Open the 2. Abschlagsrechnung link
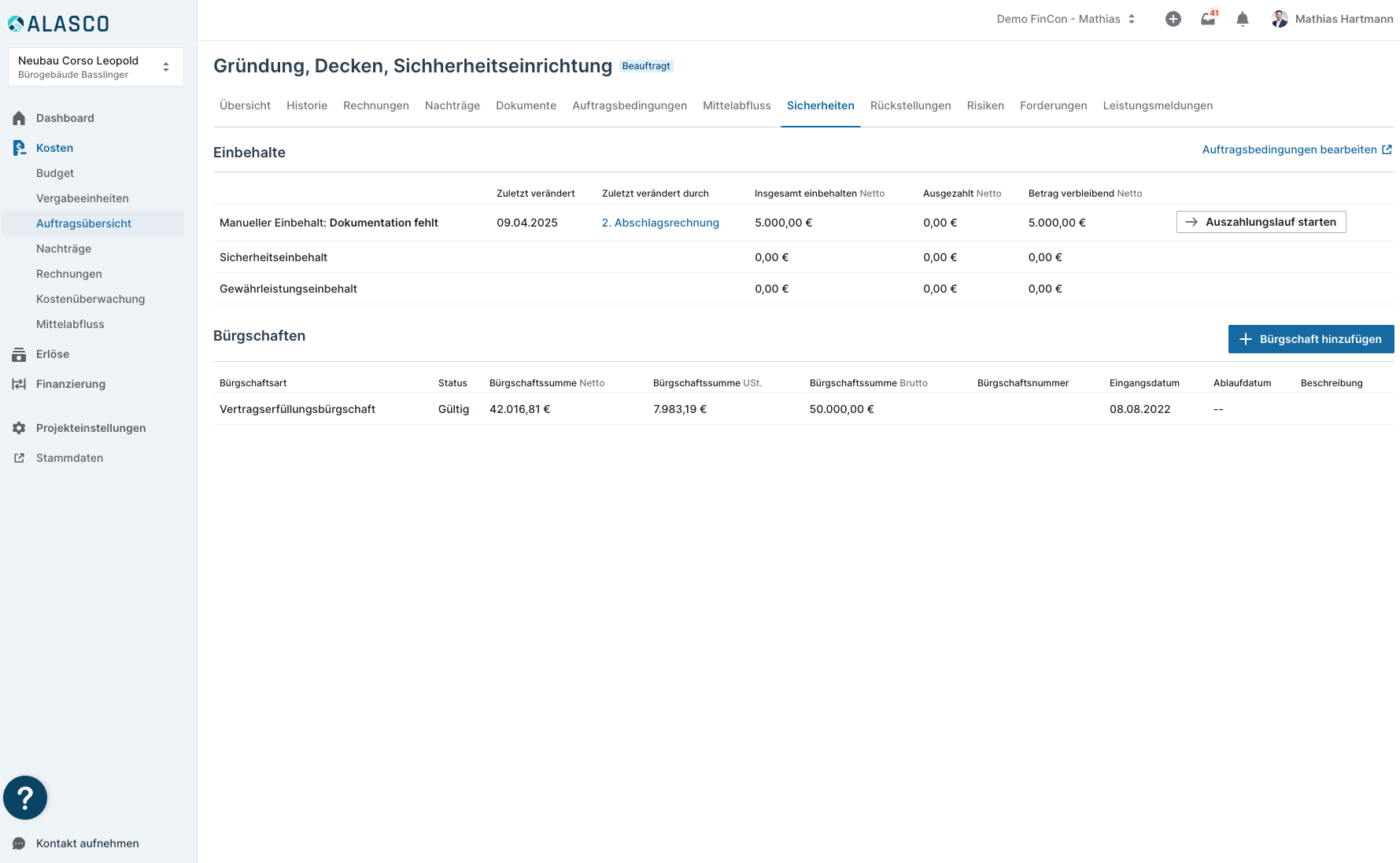 [x=659, y=223]
